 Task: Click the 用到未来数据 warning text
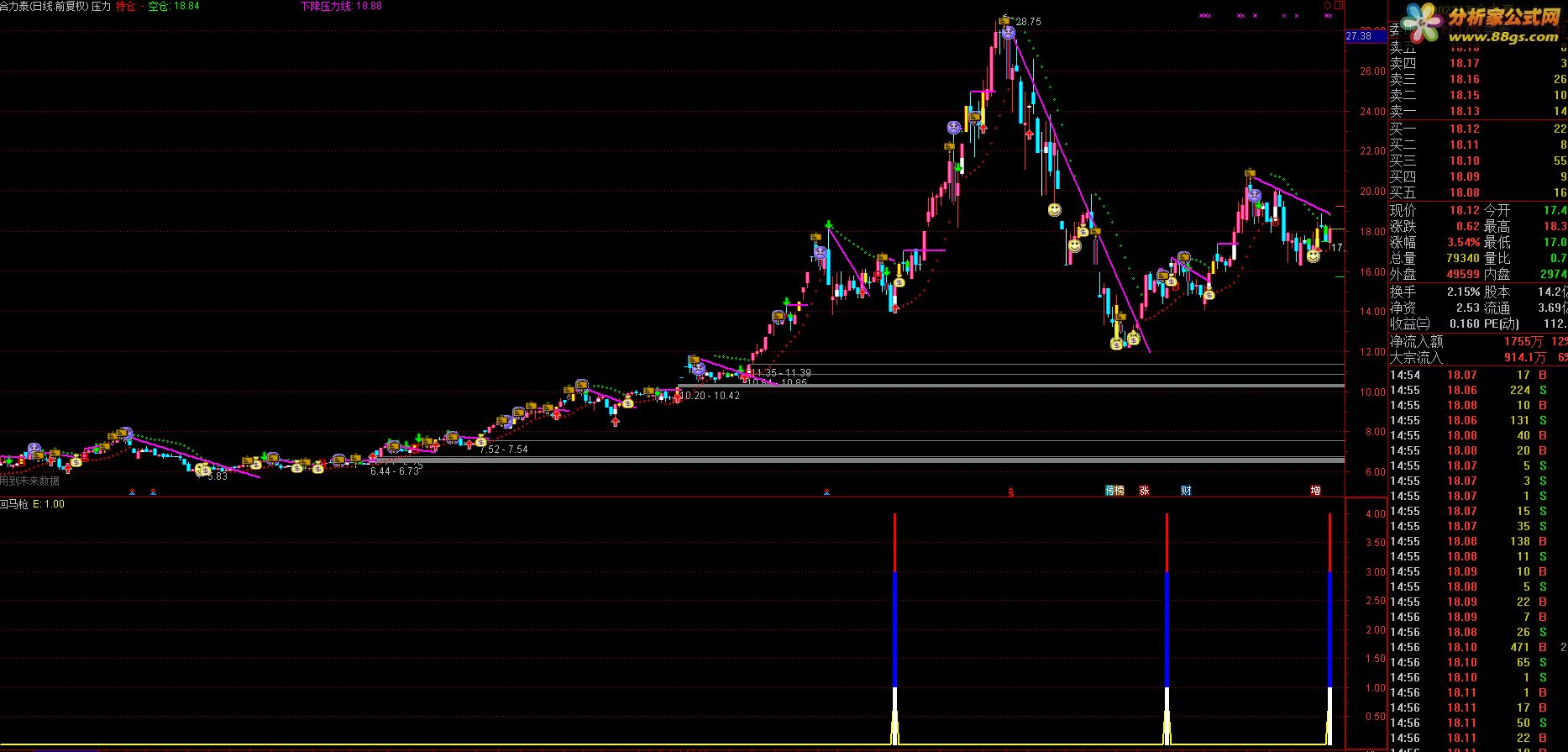pyautogui.click(x=30, y=481)
